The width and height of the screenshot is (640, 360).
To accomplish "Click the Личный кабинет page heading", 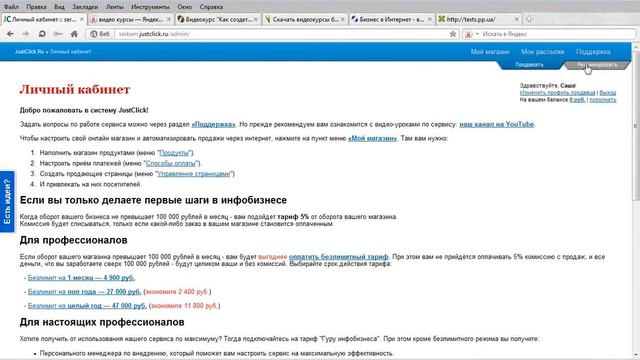I will coord(75,89).
